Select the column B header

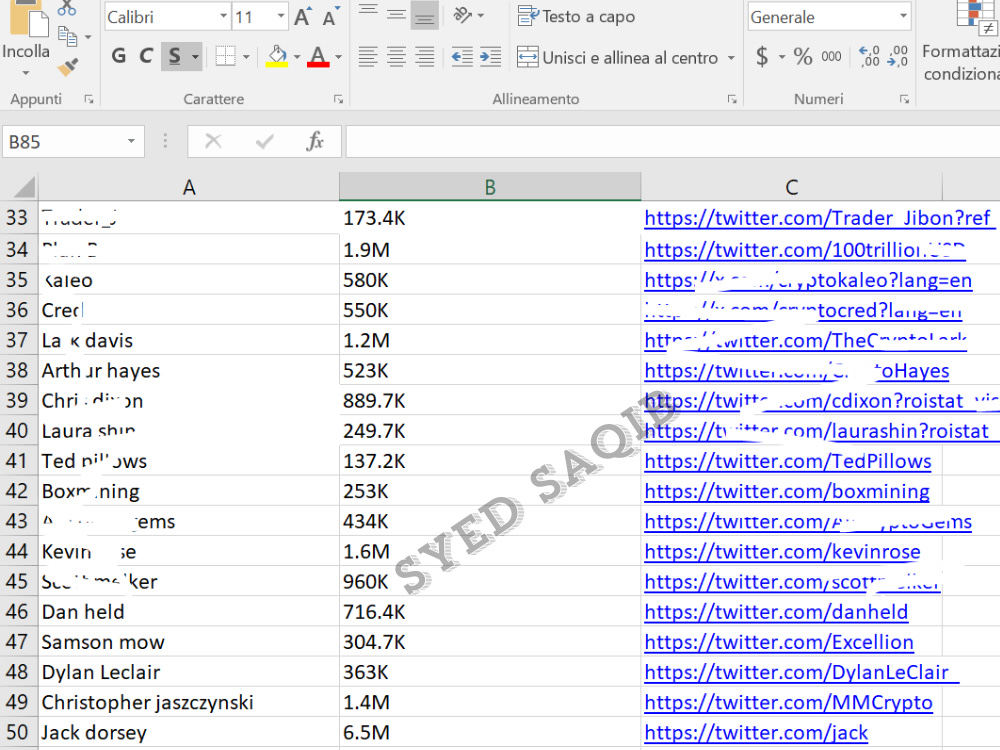[x=490, y=187]
